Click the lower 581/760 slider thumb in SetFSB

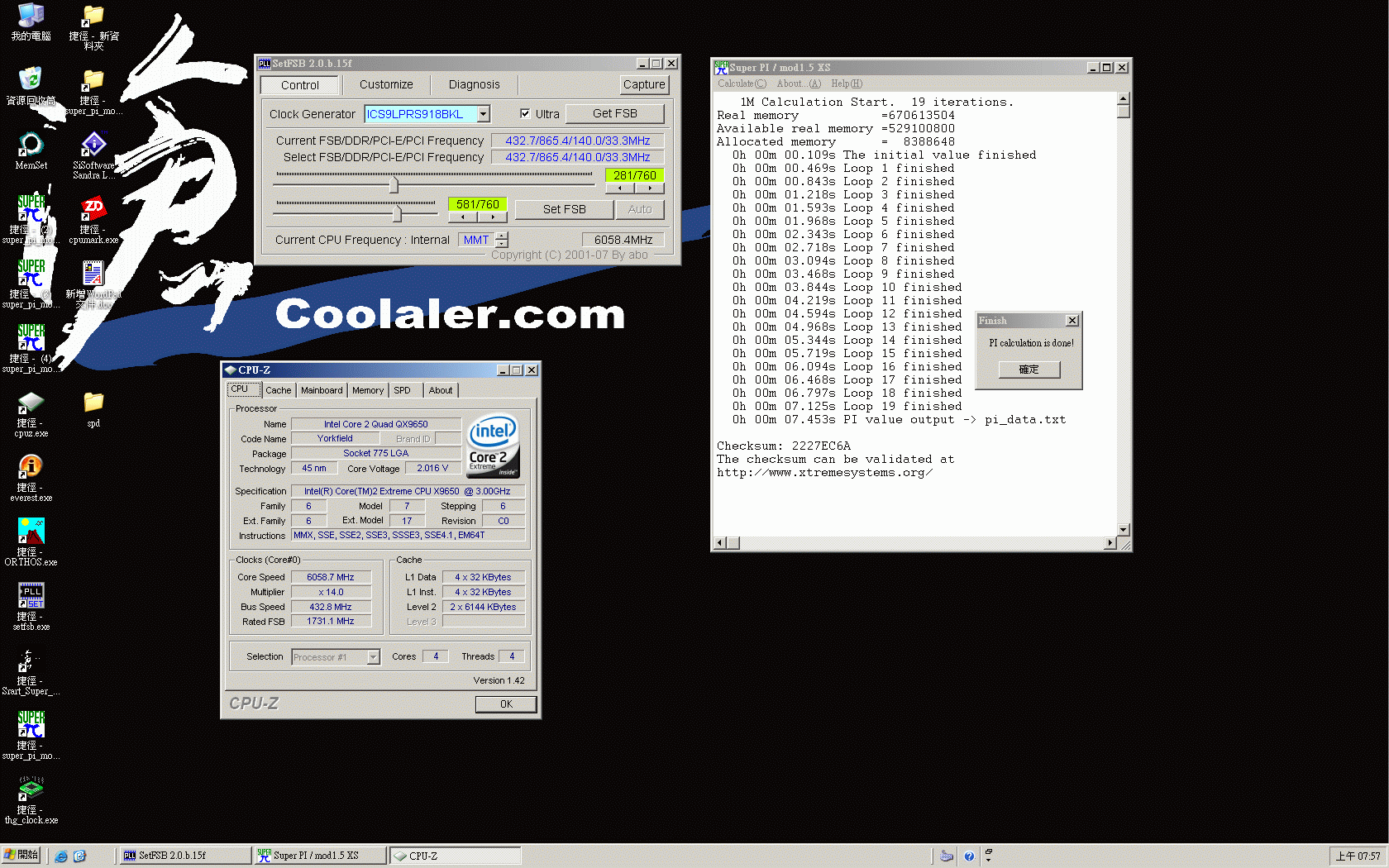point(398,212)
